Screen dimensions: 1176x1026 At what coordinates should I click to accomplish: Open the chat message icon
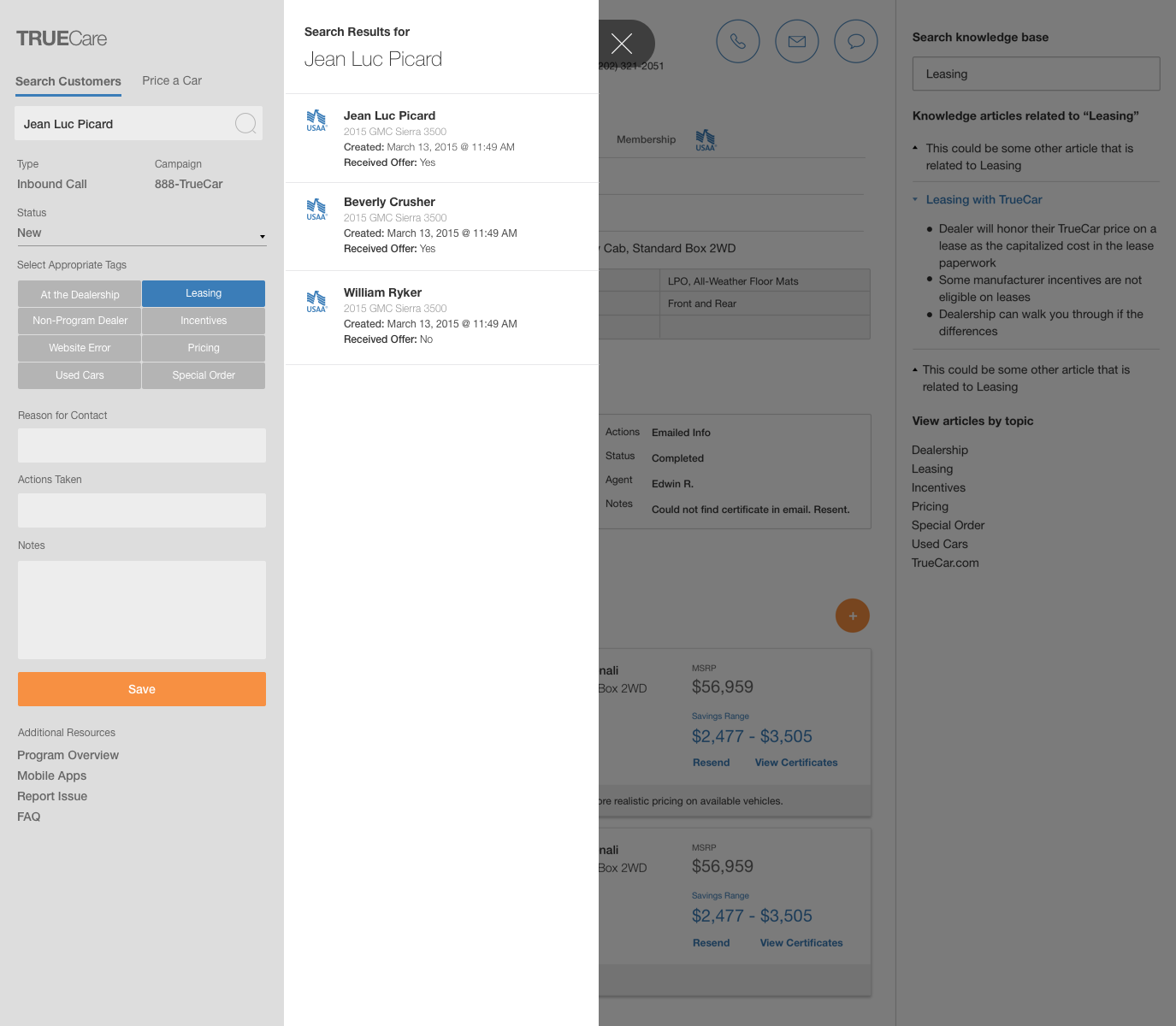click(x=855, y=41)
